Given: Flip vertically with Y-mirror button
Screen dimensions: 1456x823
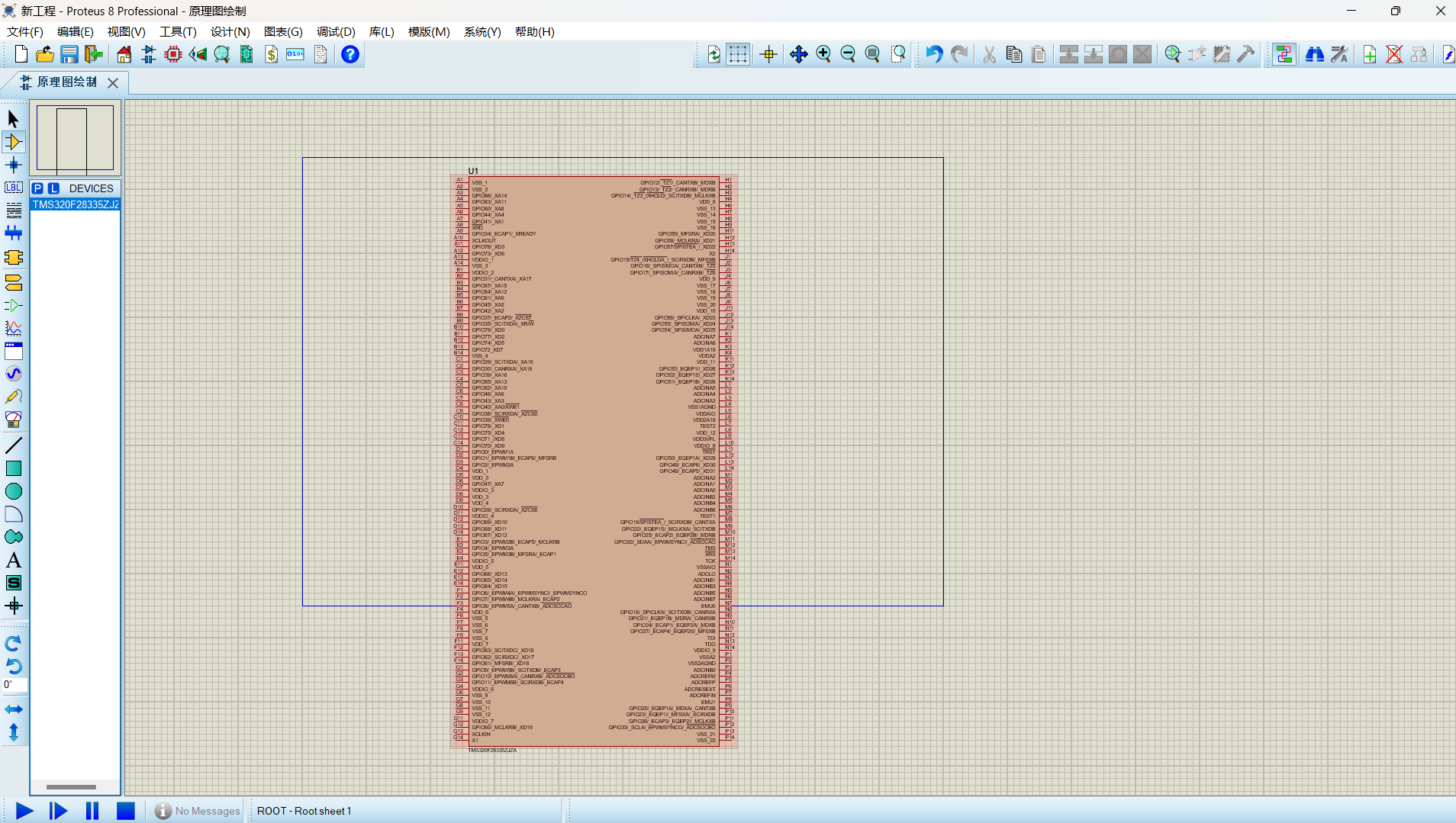Looking at the screenshot, I should point(13,732).
